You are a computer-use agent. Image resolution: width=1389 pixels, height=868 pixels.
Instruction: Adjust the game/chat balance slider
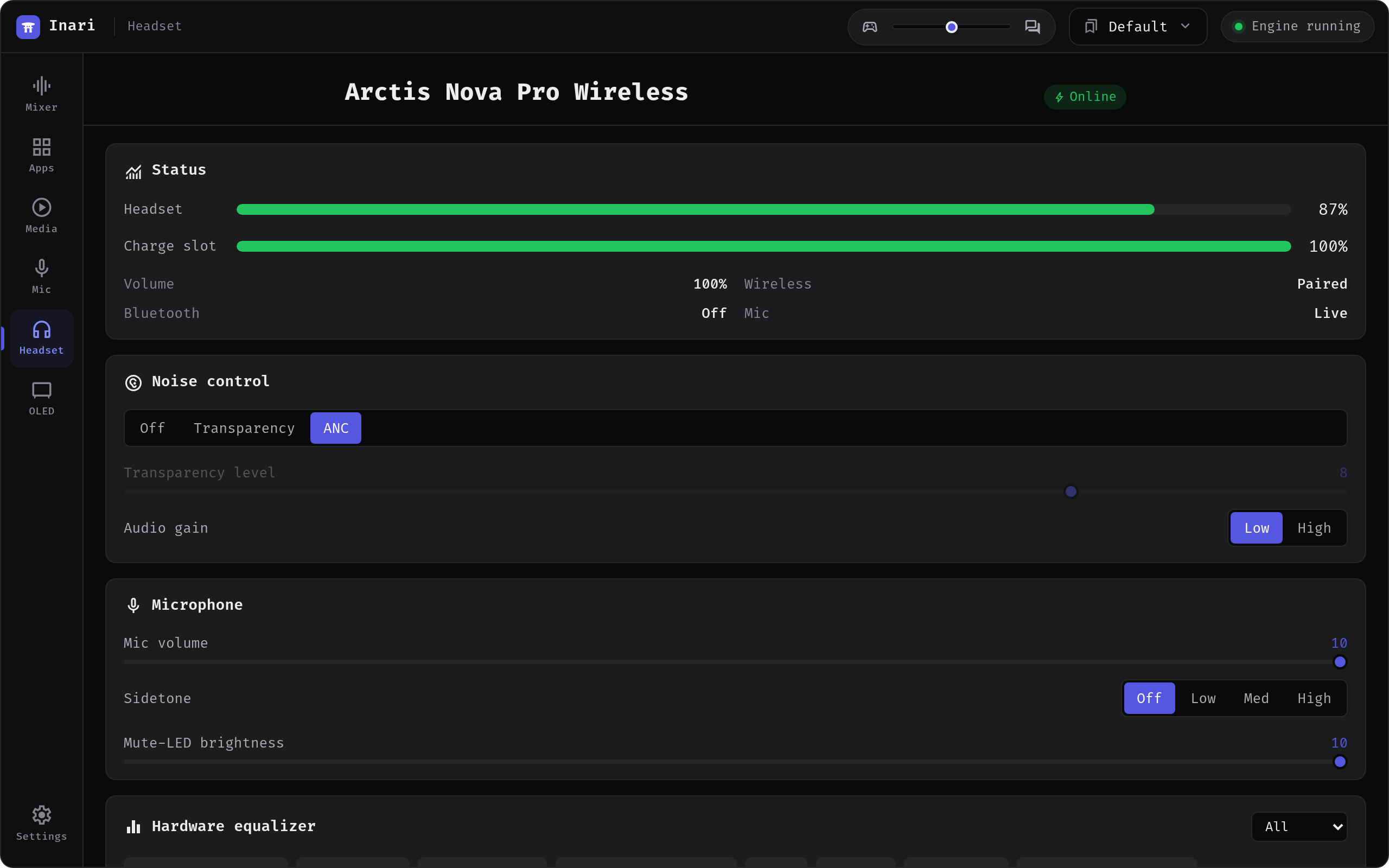pos(951,27)
